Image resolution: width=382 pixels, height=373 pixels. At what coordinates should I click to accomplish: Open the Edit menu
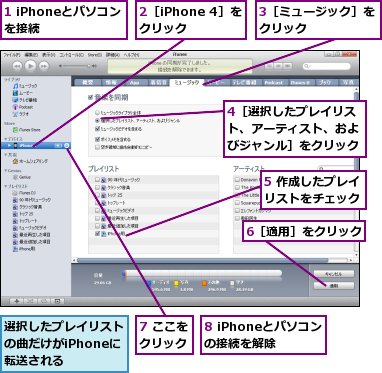[31, 55]
